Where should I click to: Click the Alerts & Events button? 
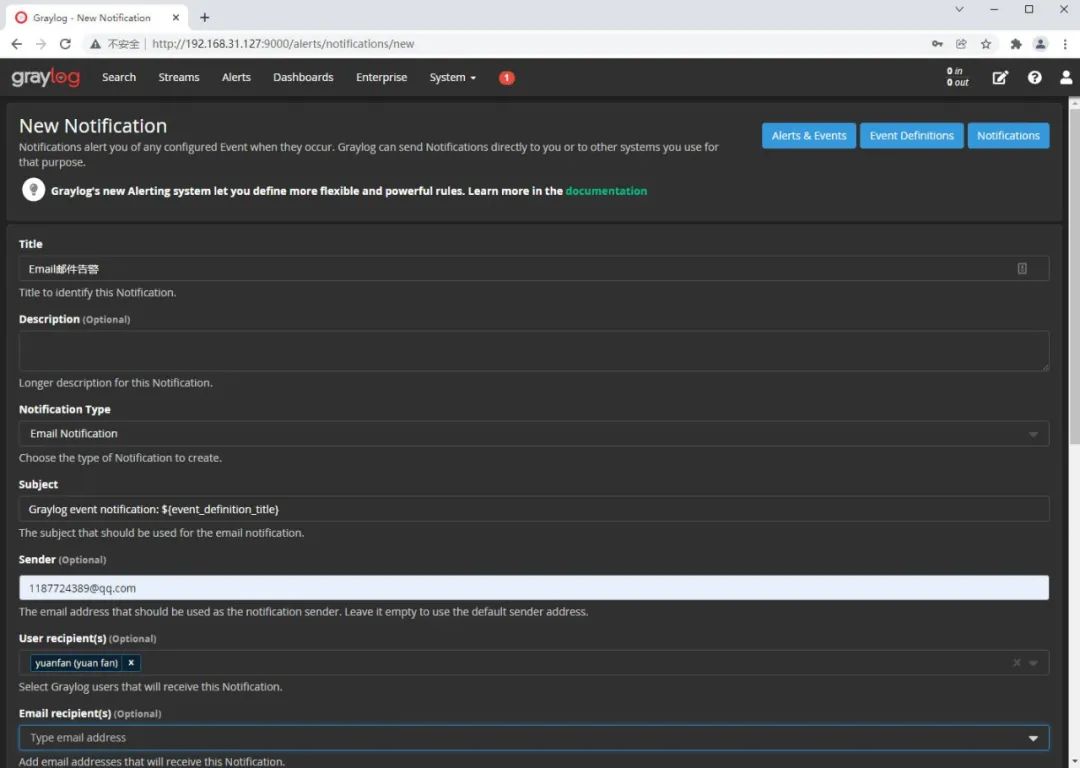(x=809, y=136)
